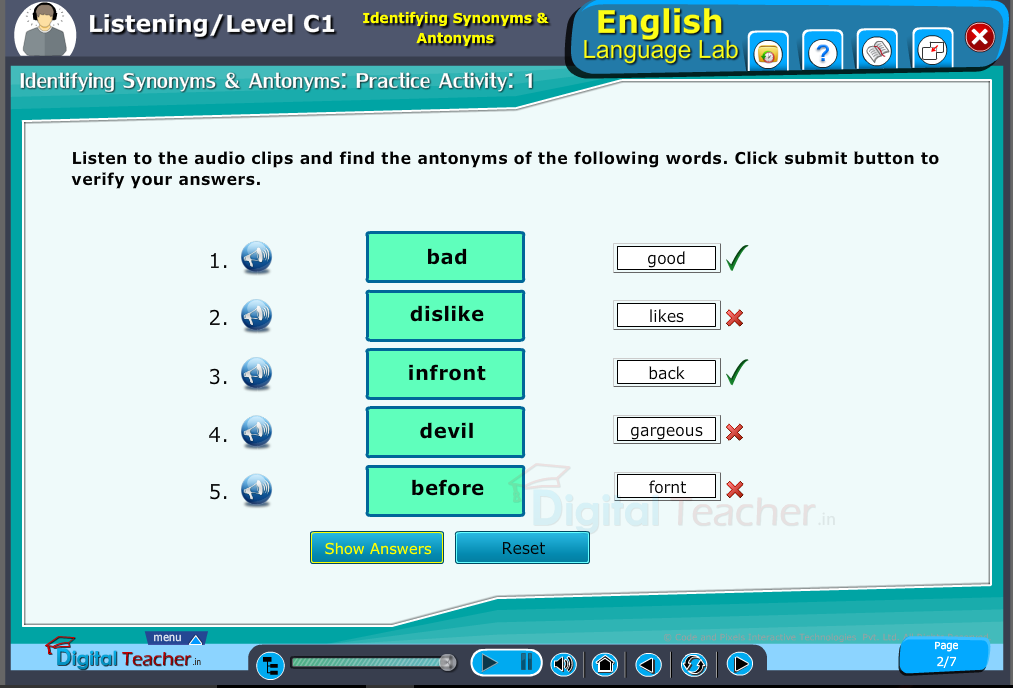This screenshot has width=1013, height=688.
Task: Listen to audio clip for 'before'
Action: coord(256,490)
